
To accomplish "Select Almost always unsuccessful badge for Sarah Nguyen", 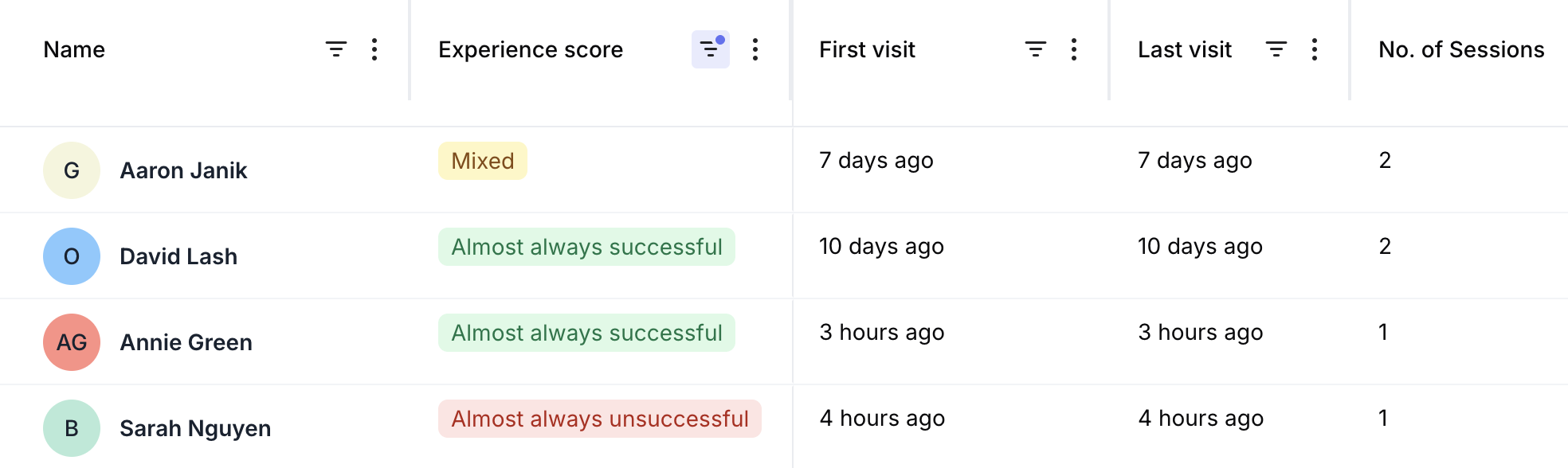I will tap(600, 418).
